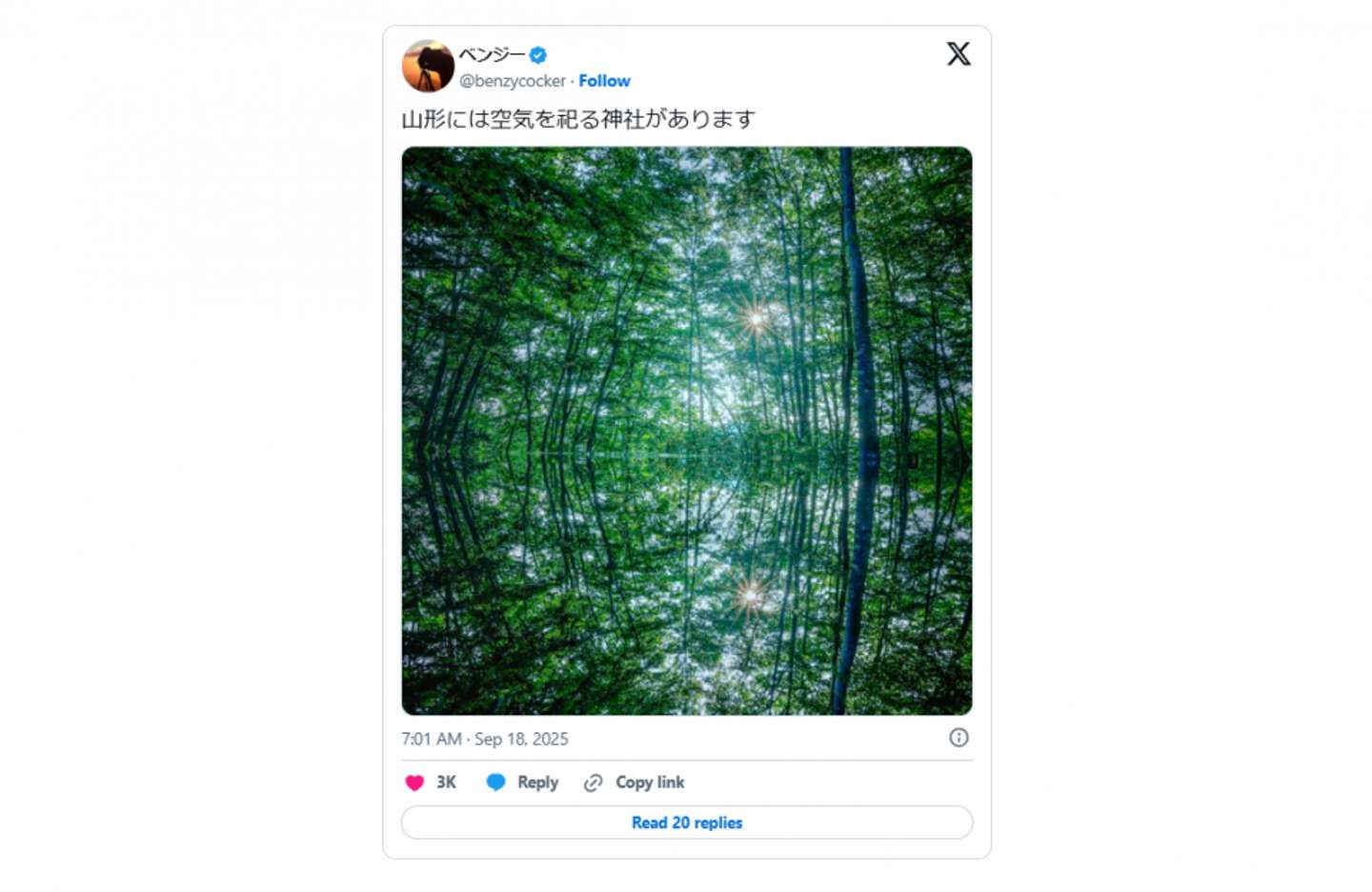The height and width of the screenshot is (892, 1372).
Task: Open the author's profile avatar
Action: 428,66
